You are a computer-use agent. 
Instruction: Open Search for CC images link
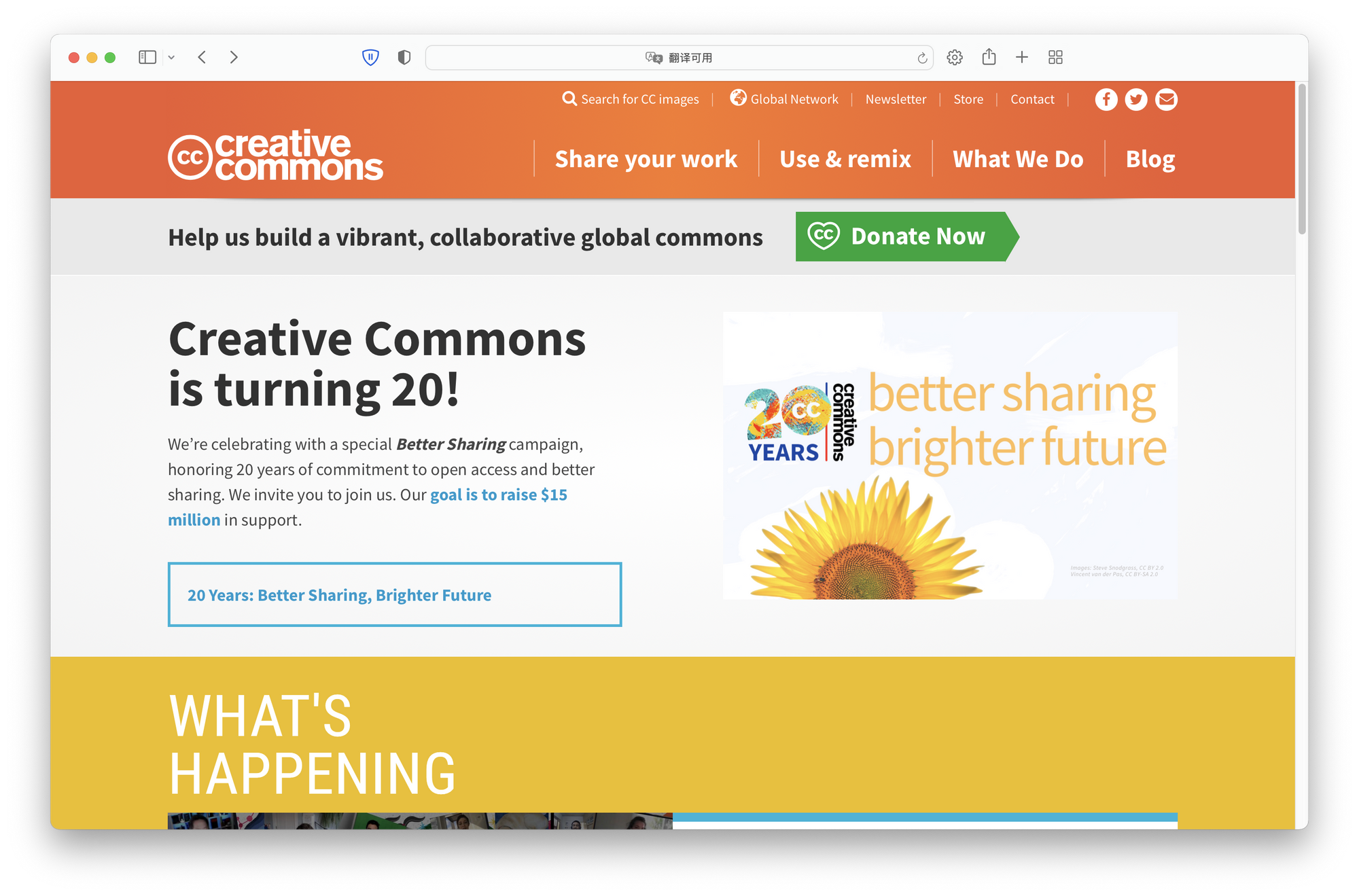tap(639, 99)
